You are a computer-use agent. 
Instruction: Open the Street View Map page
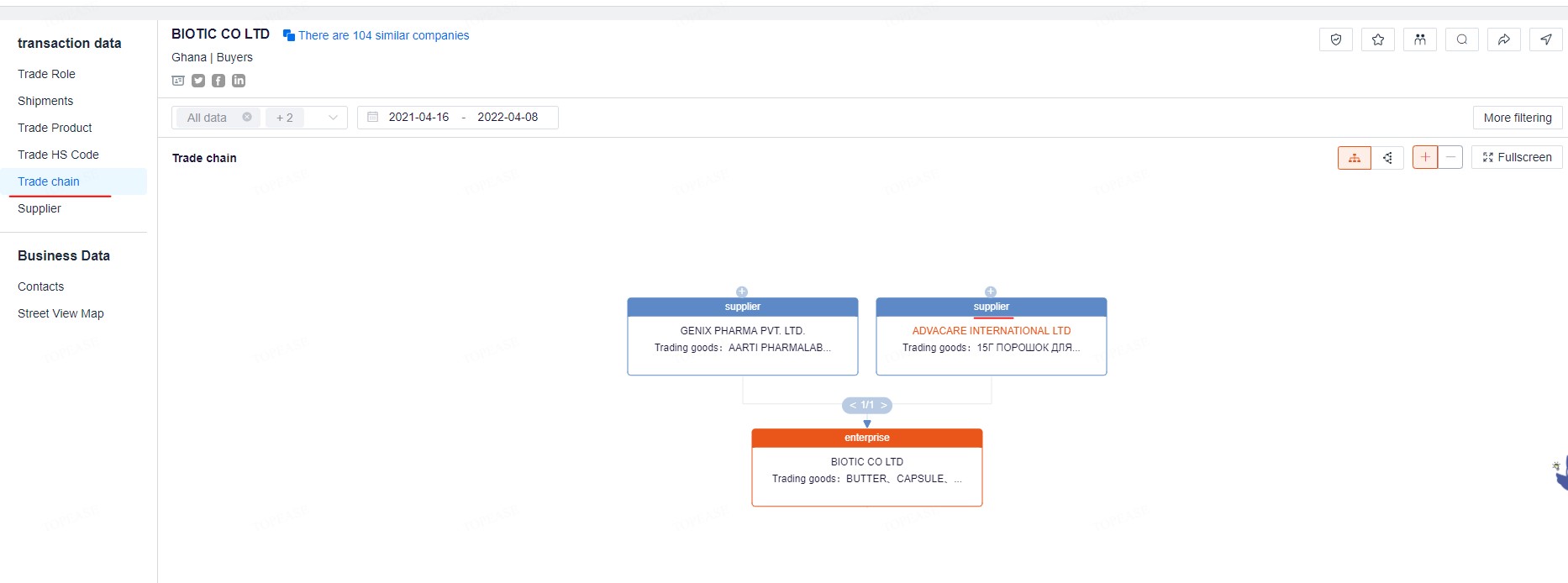tap(61, 313)
